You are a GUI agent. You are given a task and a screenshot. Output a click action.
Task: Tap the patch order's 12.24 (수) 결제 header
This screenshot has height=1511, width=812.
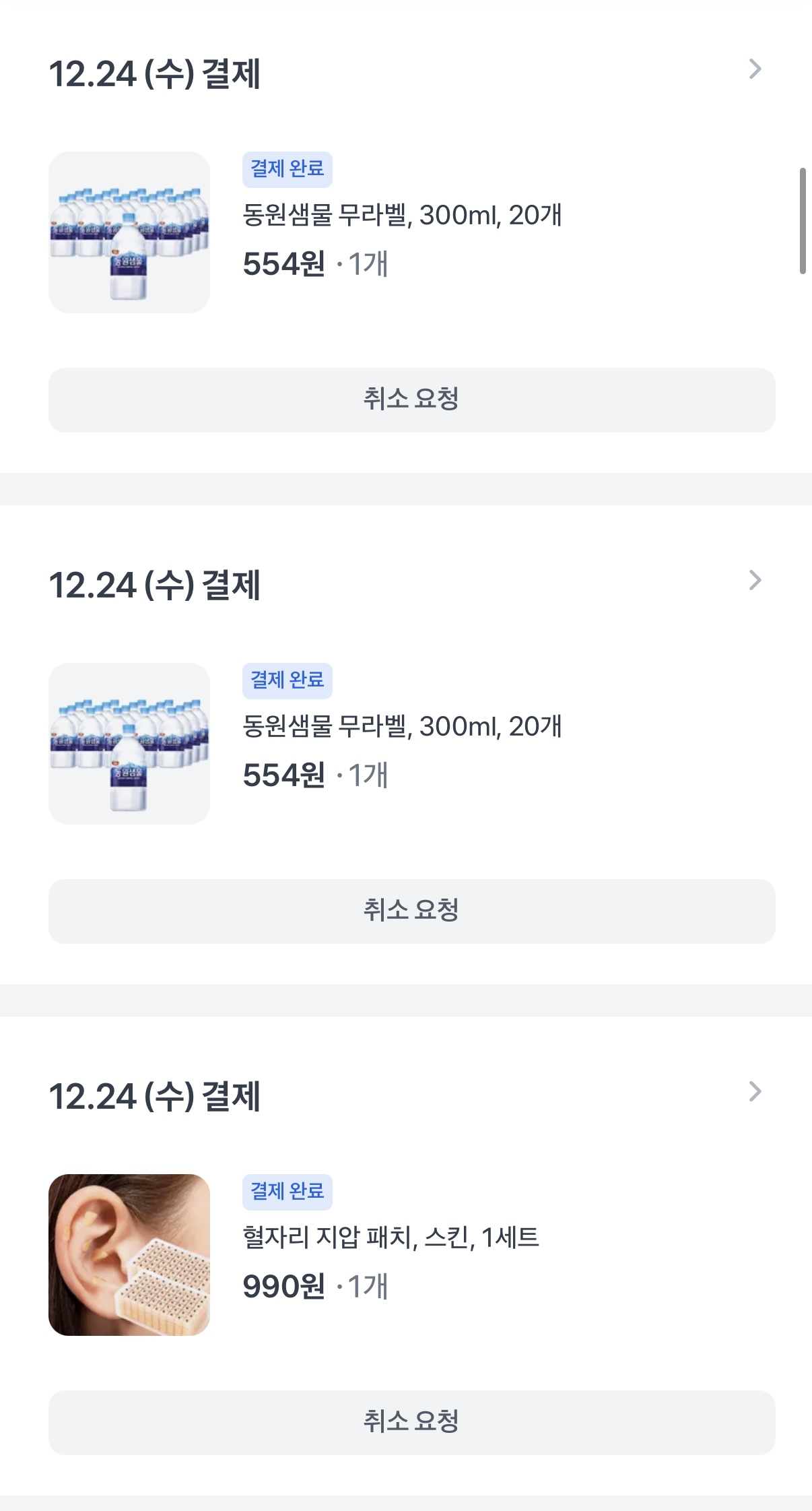coord(155,1097)
